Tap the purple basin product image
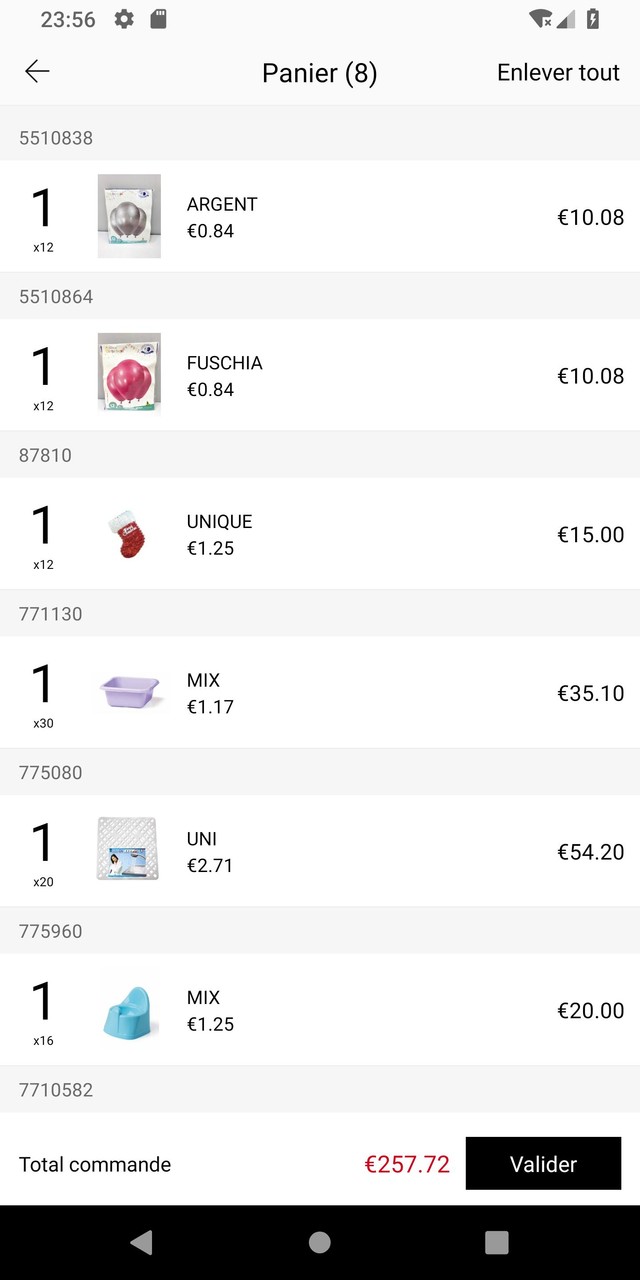 [129, 691]
